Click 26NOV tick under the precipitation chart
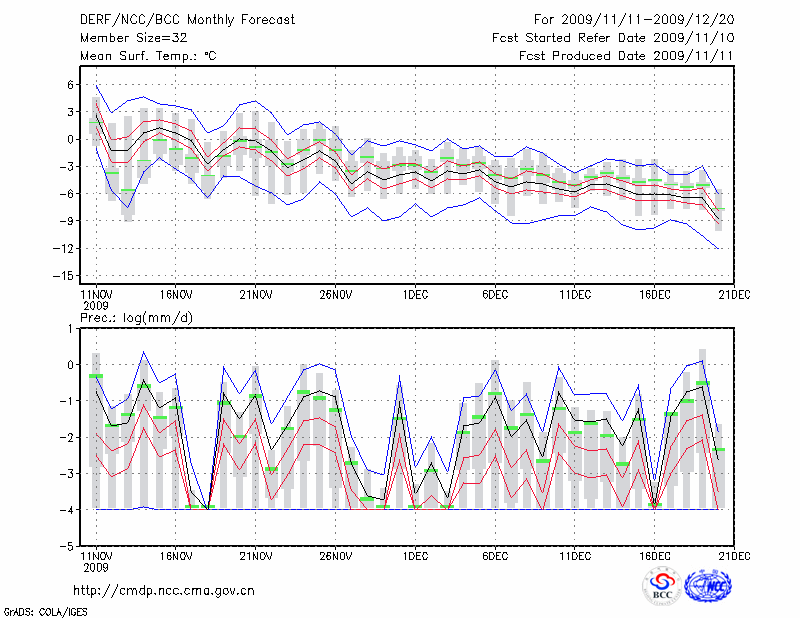Viewport: 800px width, 618px height. point(336,556)
